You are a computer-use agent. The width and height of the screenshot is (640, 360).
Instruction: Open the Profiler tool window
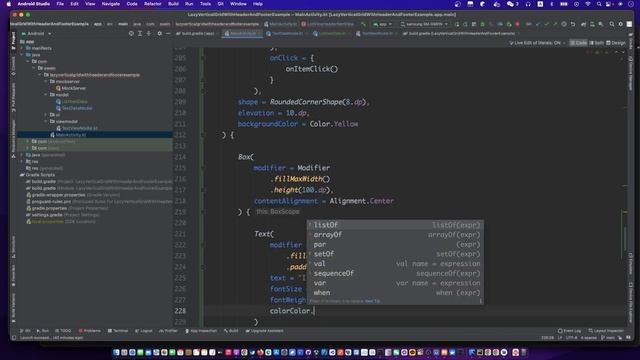[169, 331]
